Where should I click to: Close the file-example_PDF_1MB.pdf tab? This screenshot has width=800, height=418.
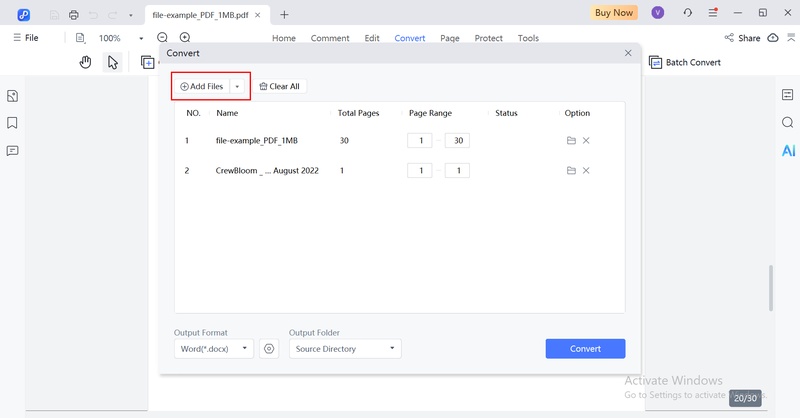click(x=258, y=15)
